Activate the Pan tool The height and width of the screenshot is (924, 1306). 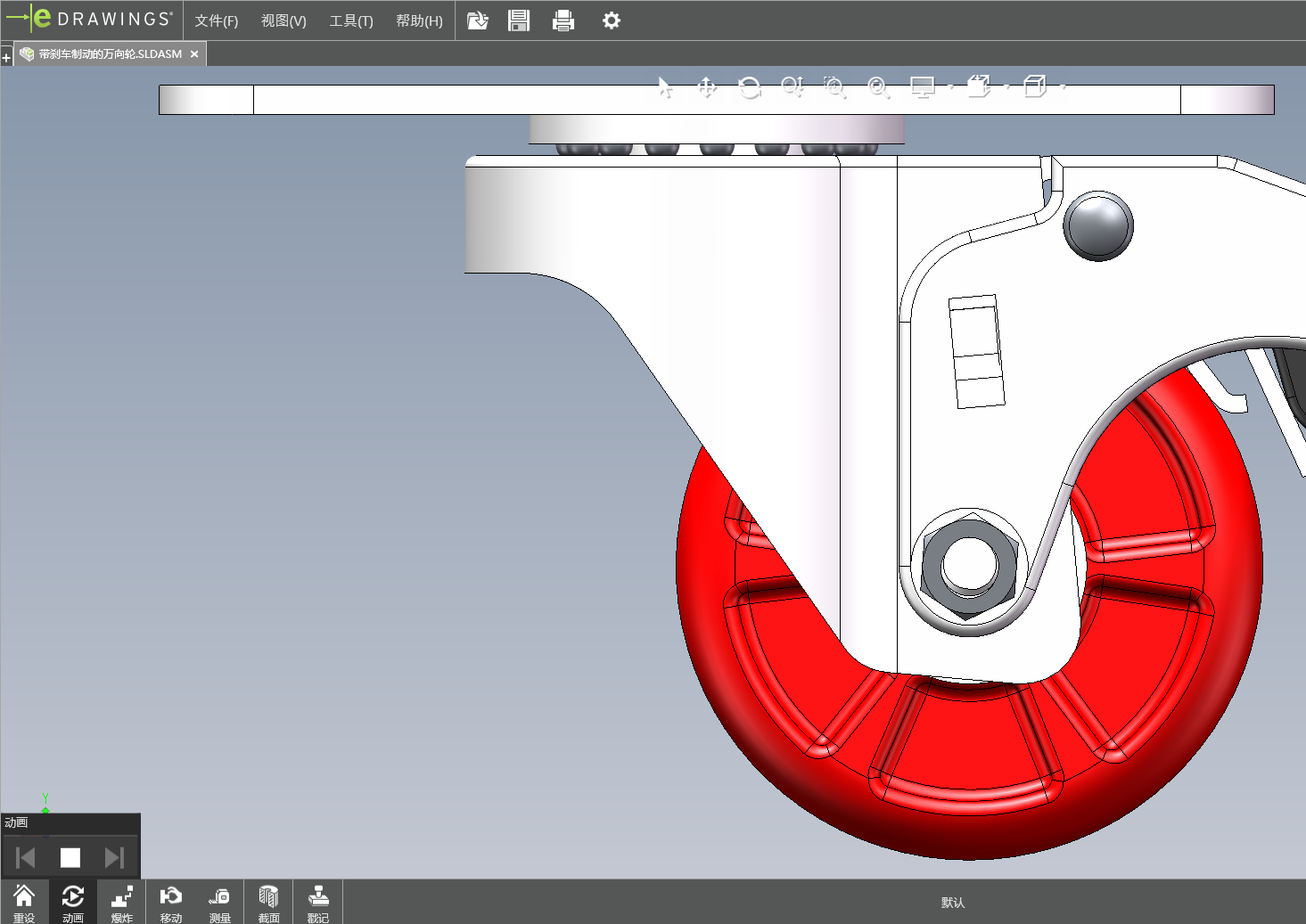[x=707, y=87]
